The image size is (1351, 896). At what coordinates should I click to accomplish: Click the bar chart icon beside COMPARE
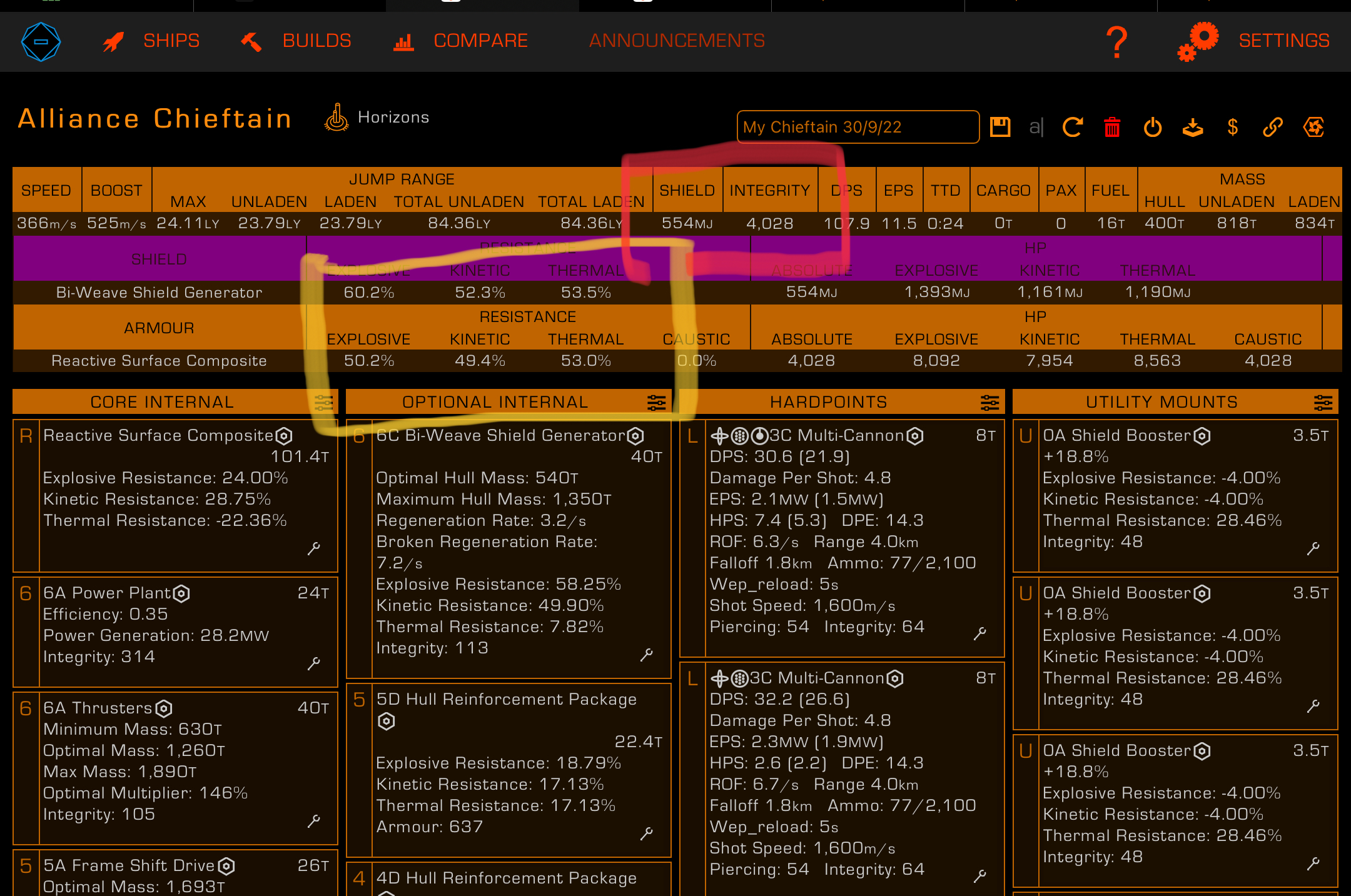(403, 43)
